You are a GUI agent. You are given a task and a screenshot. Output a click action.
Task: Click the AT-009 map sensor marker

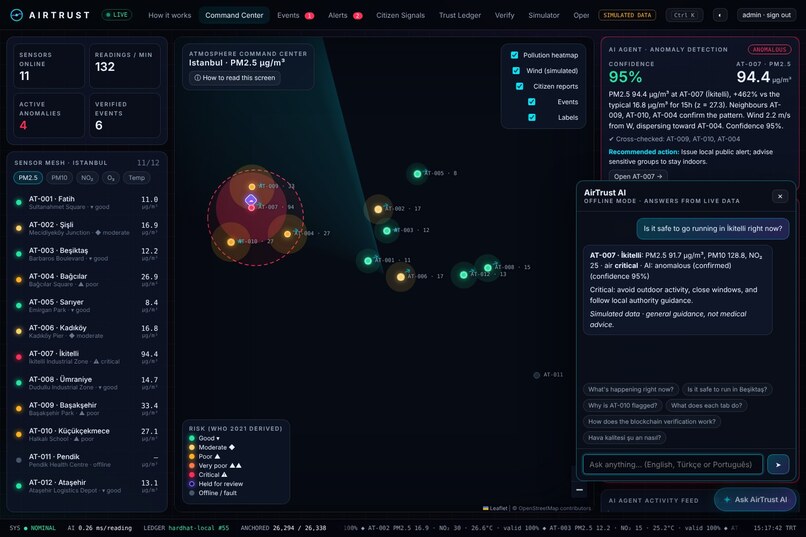tap(252, 187)
